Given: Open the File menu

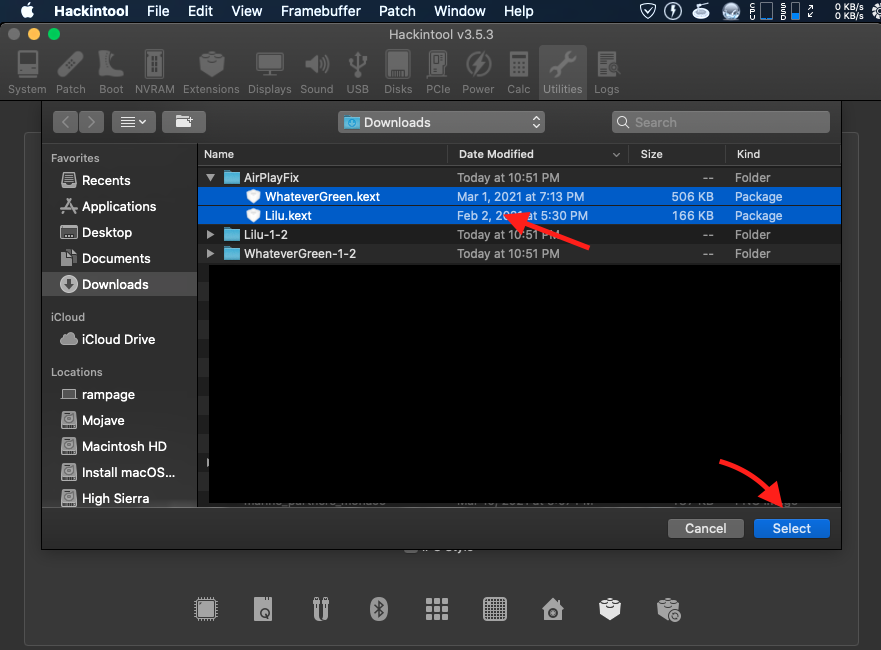Looking at the screenshot, I should 158,11.
